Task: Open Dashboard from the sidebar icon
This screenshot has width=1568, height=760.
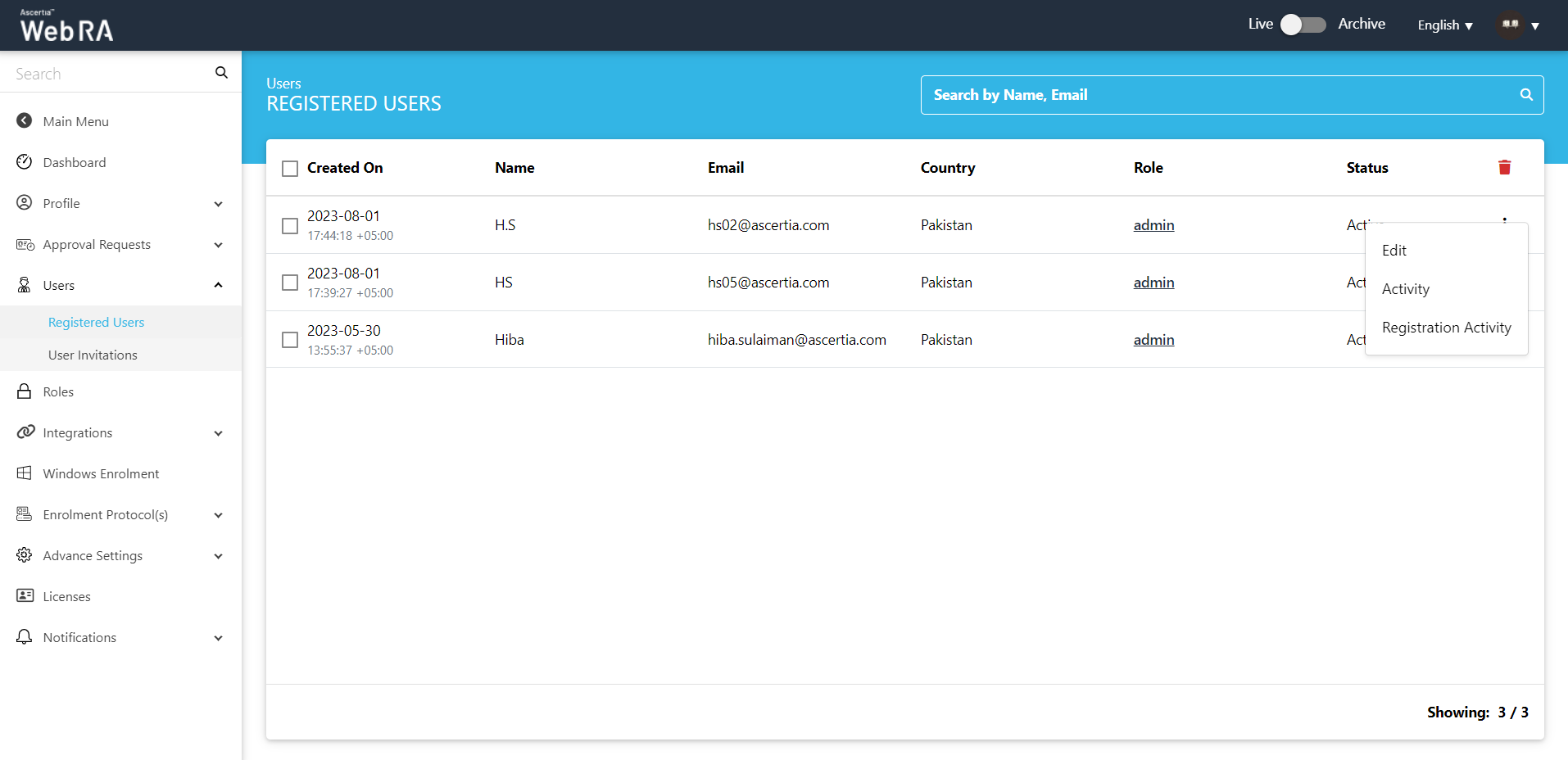Action: point(25,162)
